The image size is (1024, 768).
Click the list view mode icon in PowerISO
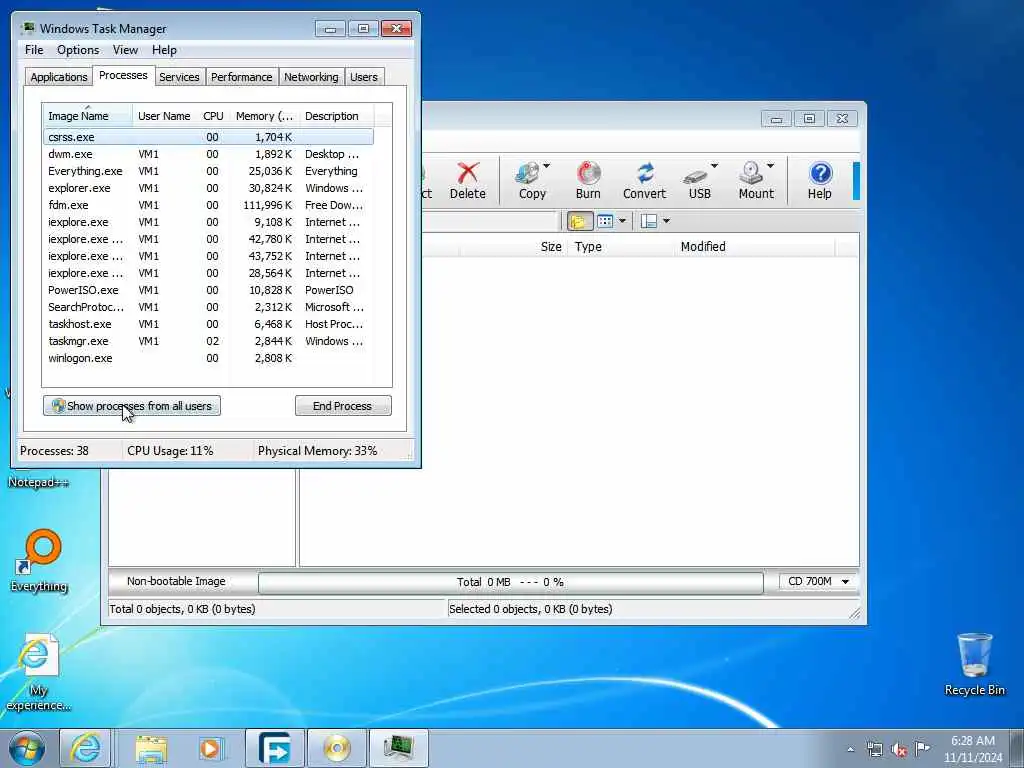point(605,221)
